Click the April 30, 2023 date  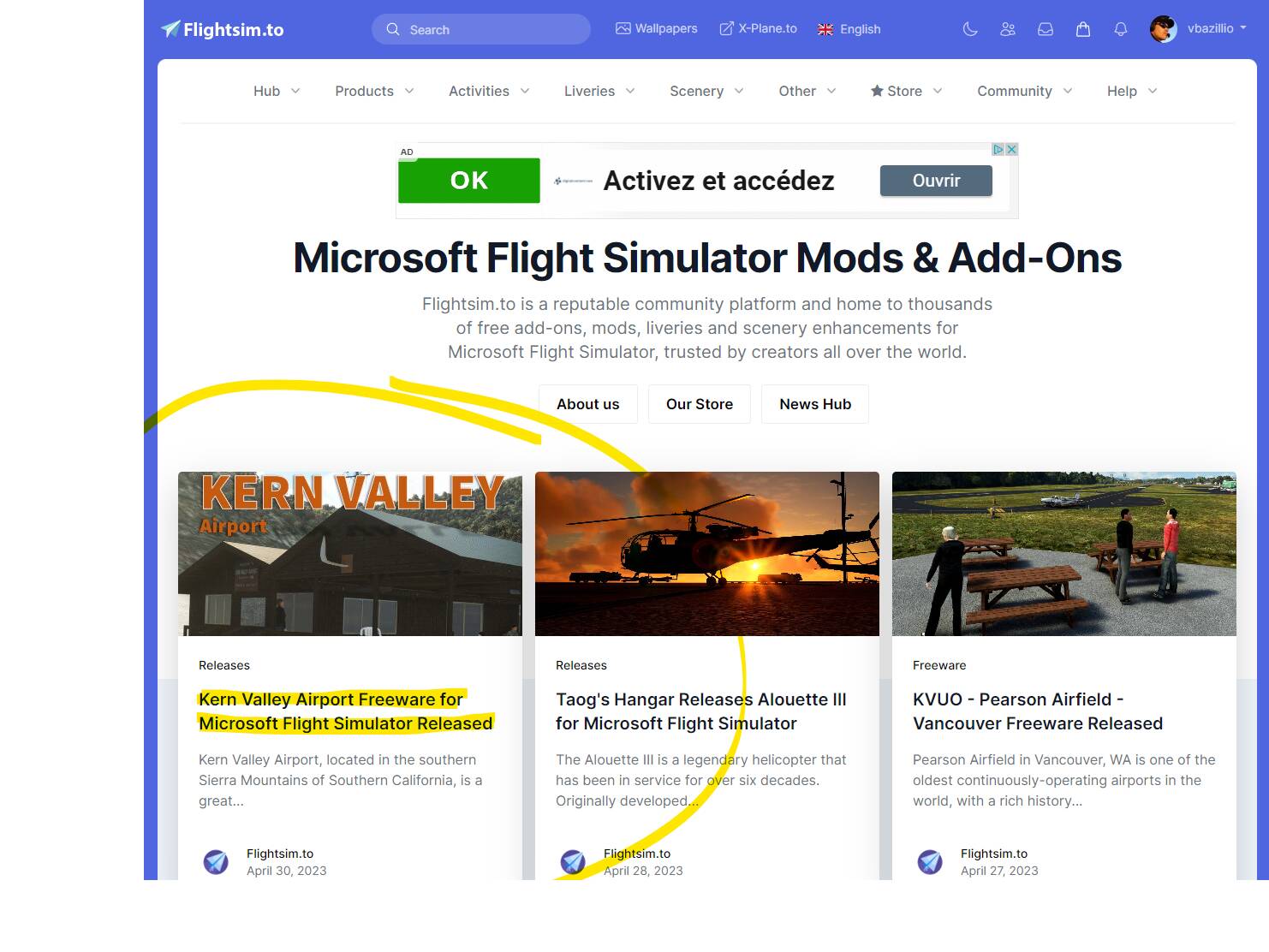tap(287, 871)
